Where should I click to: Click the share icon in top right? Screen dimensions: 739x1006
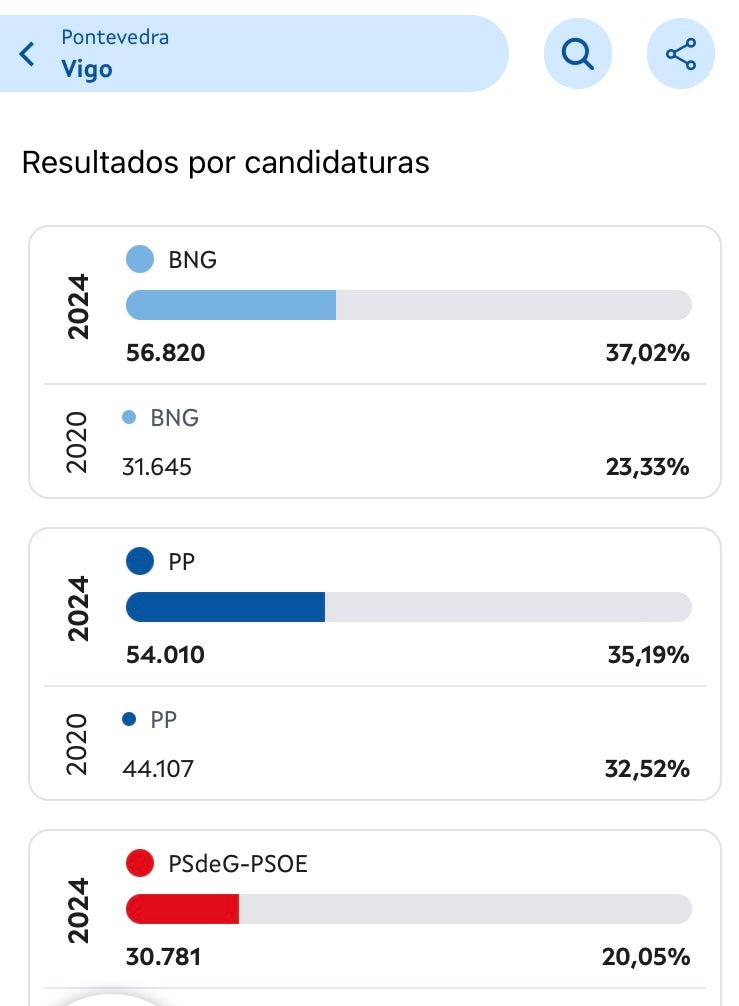pyautogui.click(x=681, y=54)
